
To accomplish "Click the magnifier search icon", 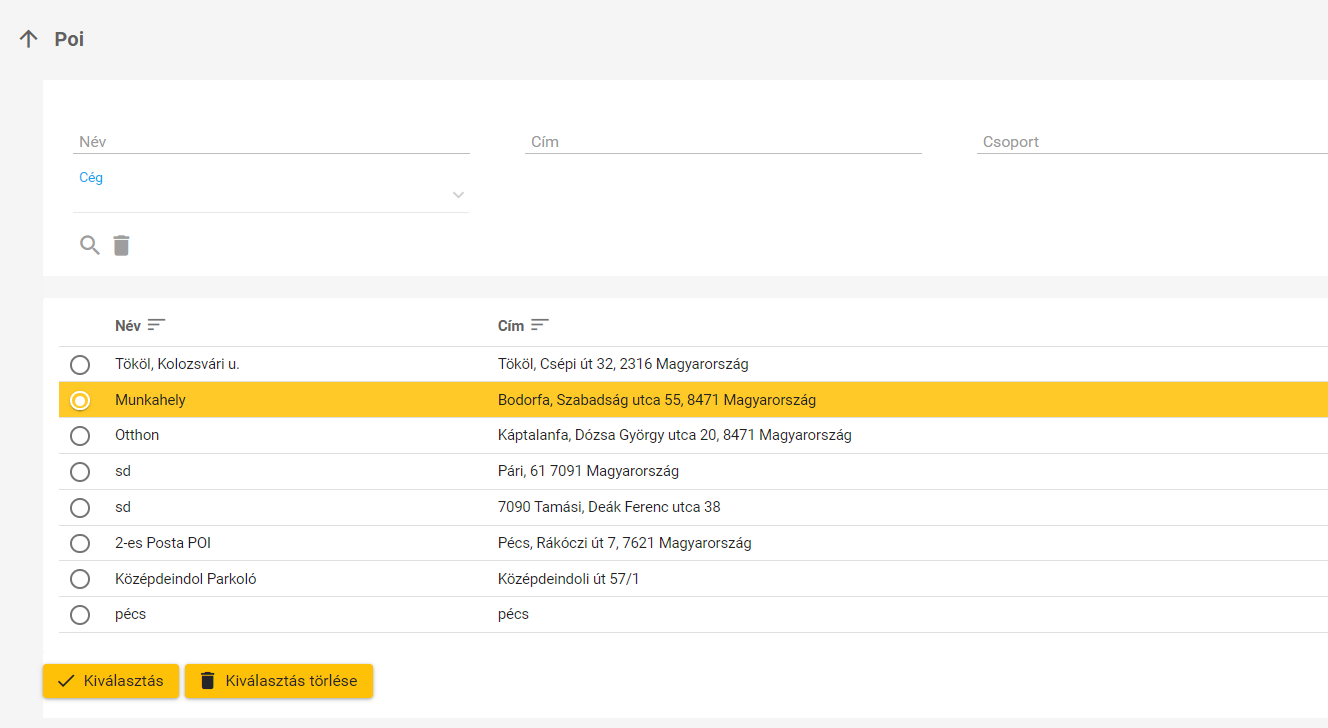I will (x=90, y=245).
